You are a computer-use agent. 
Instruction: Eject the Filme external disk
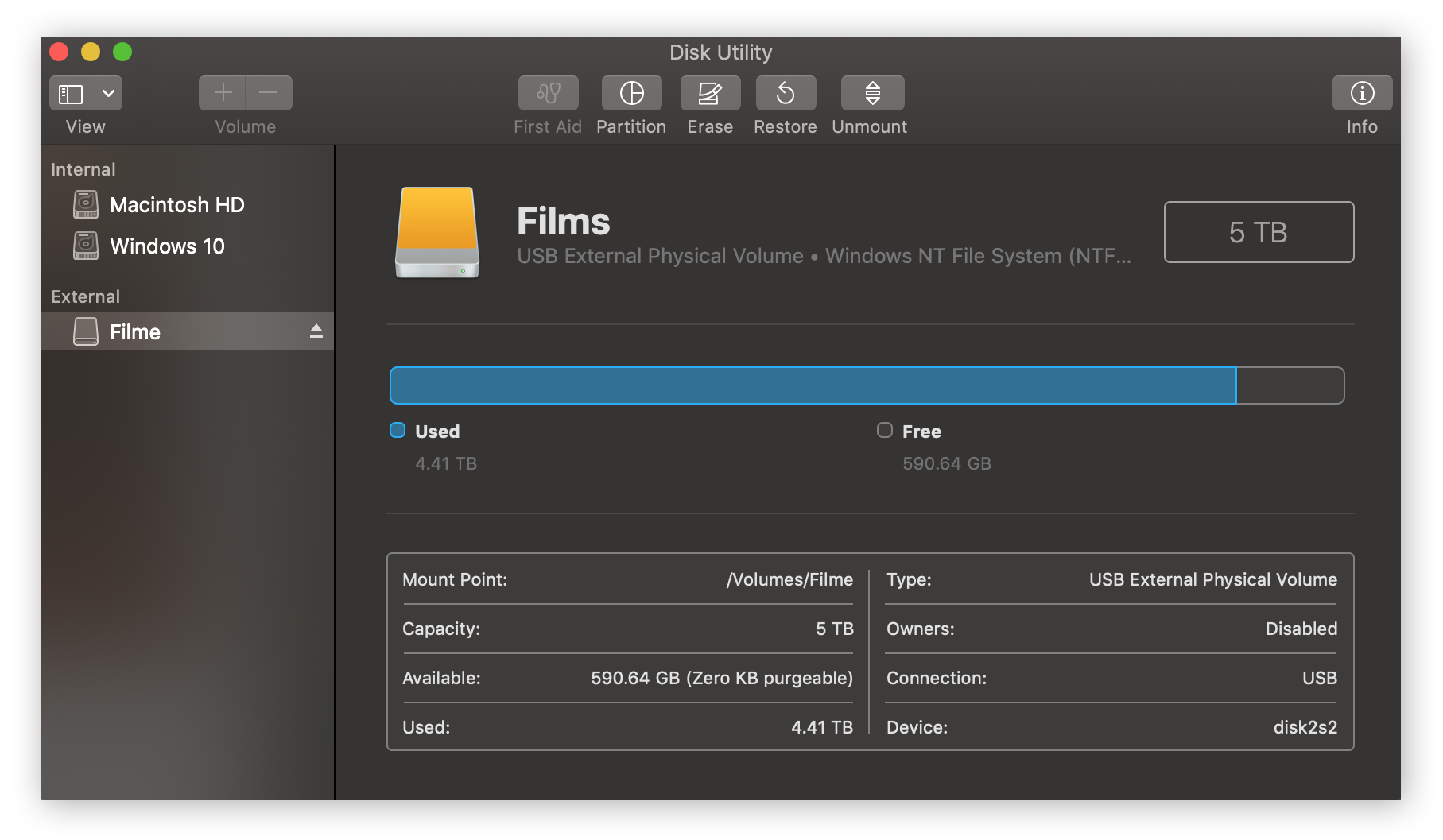coord(316,331)
